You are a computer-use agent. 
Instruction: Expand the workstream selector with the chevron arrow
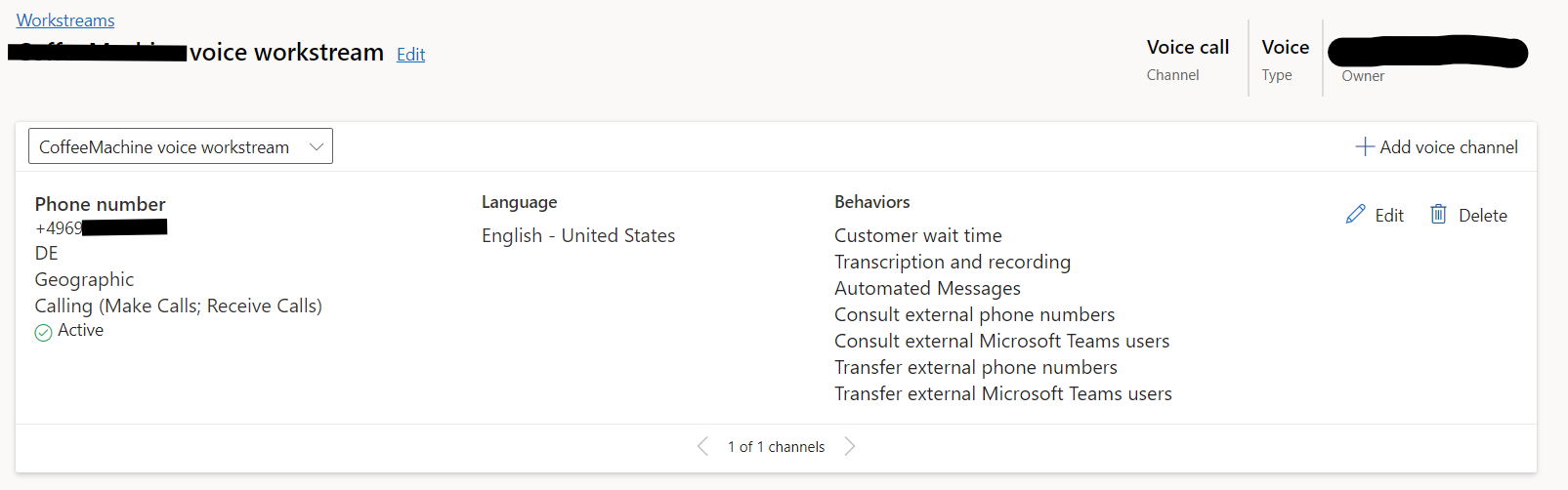[x=317, y=146]
